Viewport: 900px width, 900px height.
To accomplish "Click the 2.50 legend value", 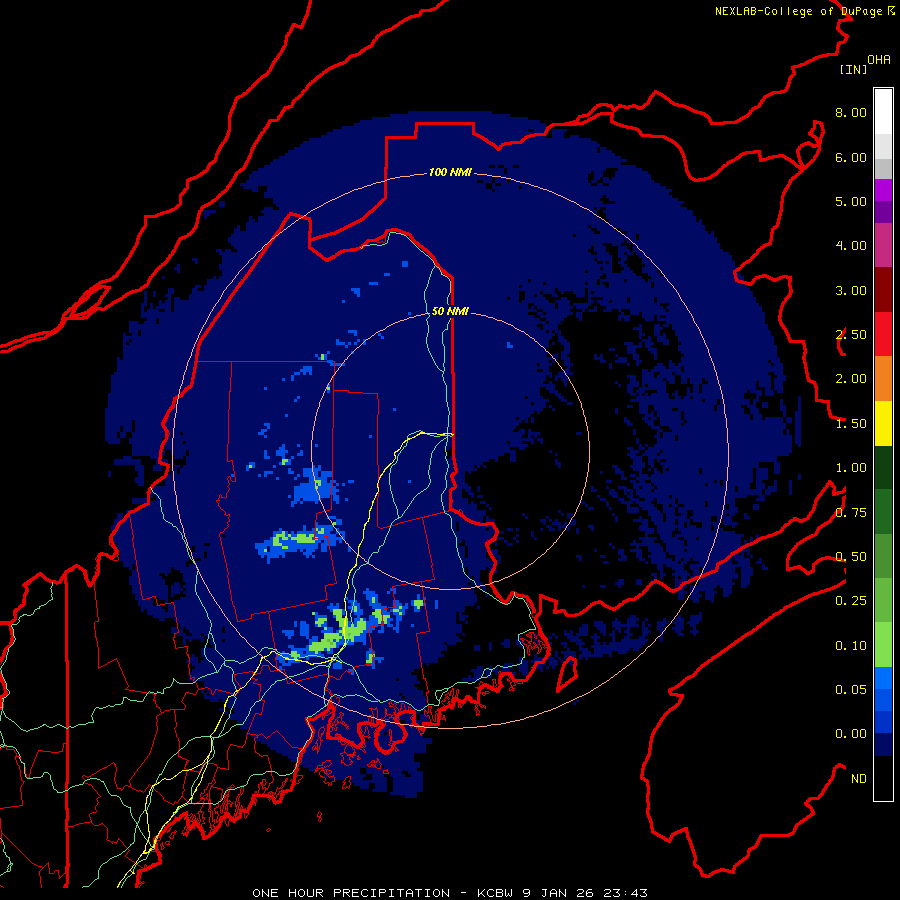I will tap(851, 335).
